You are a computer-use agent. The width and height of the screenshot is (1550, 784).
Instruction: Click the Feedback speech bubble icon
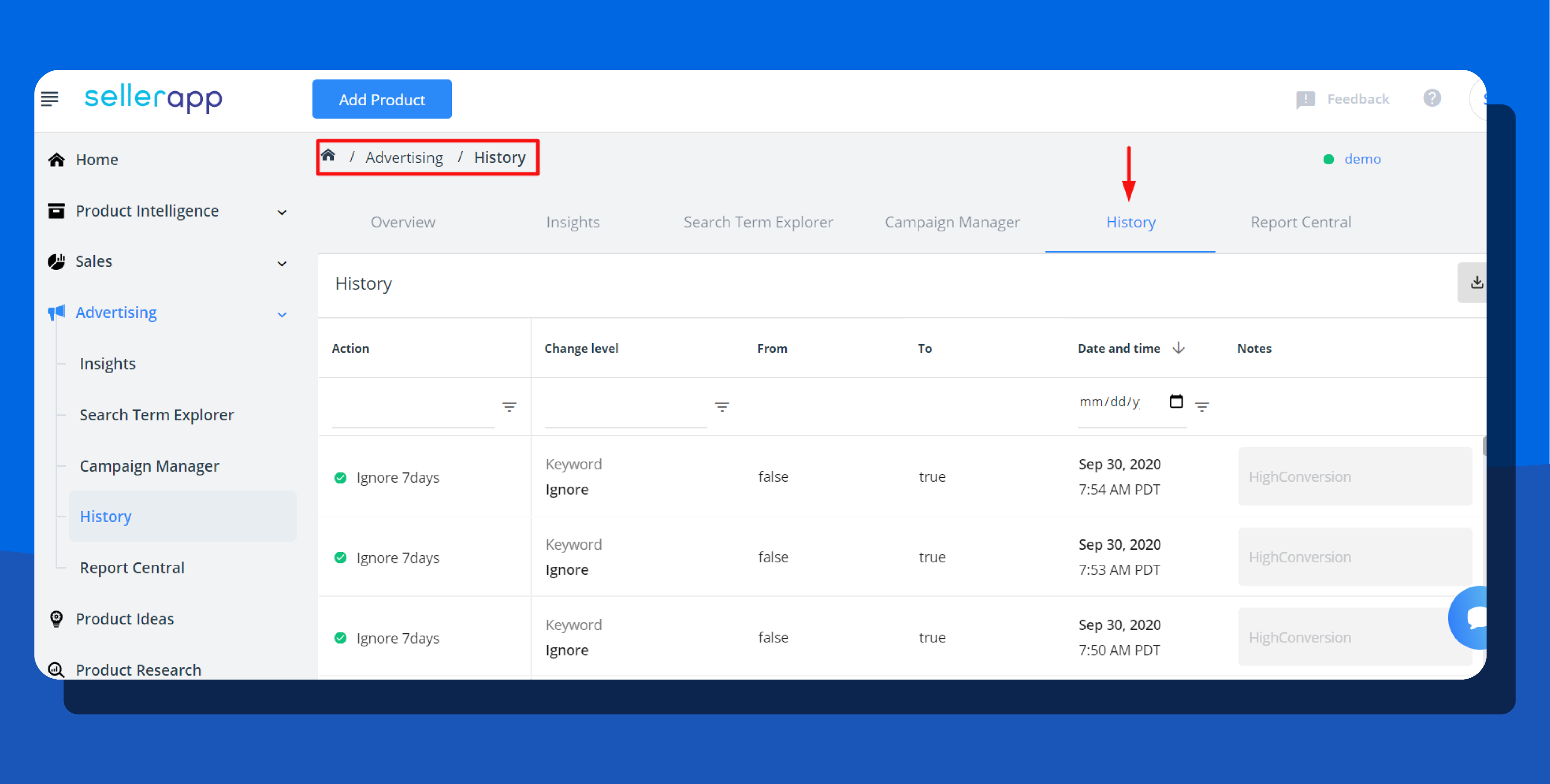click(x=1305, y=100)
